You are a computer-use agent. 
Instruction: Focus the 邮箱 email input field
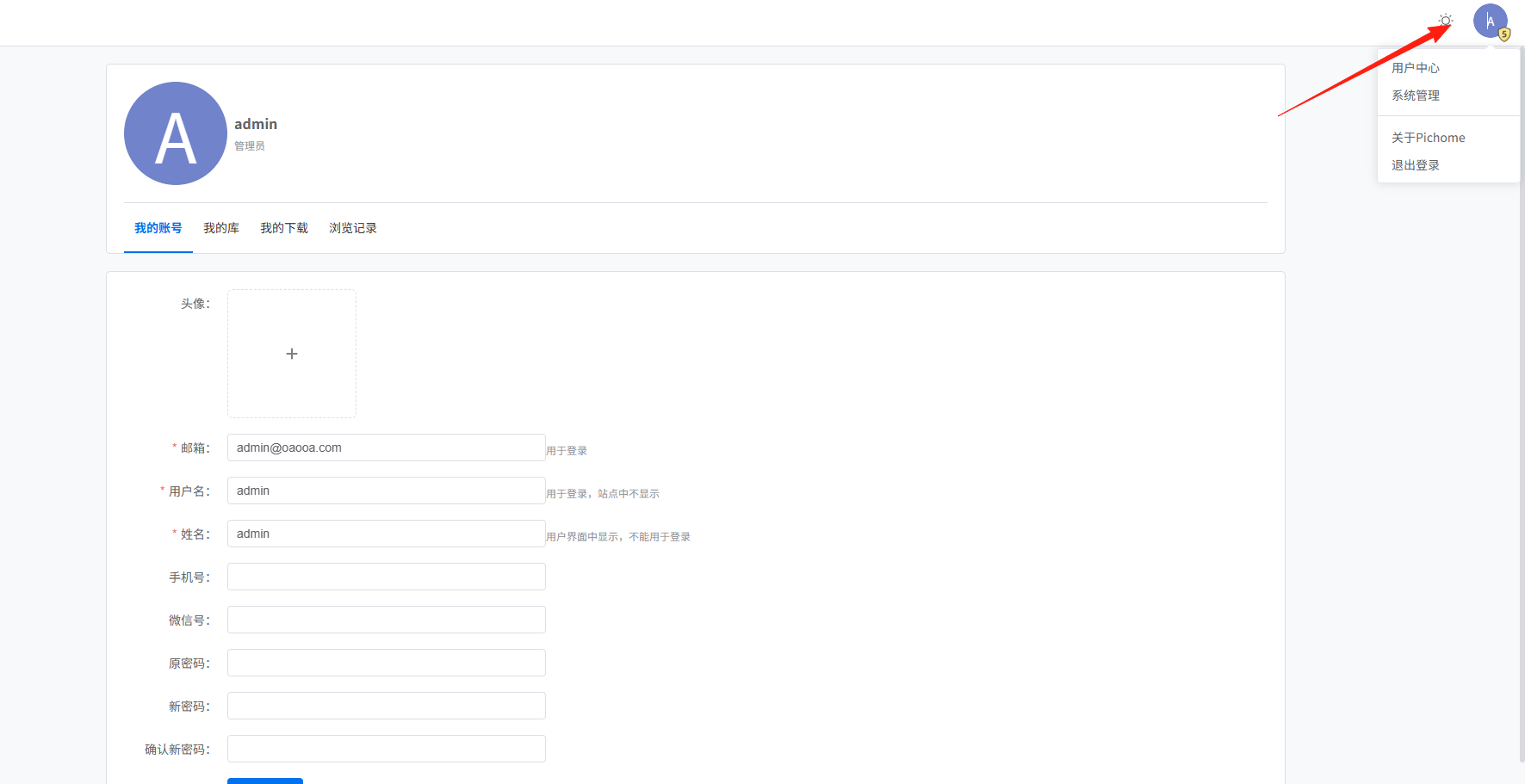coord(387,448)
